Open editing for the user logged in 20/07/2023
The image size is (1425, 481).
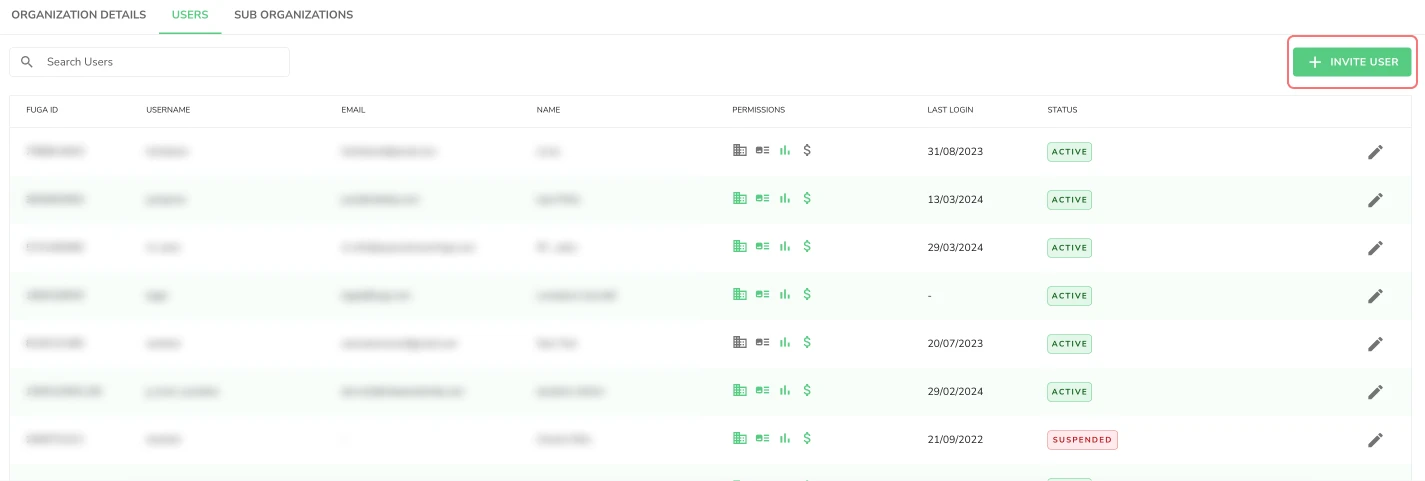1375,344
